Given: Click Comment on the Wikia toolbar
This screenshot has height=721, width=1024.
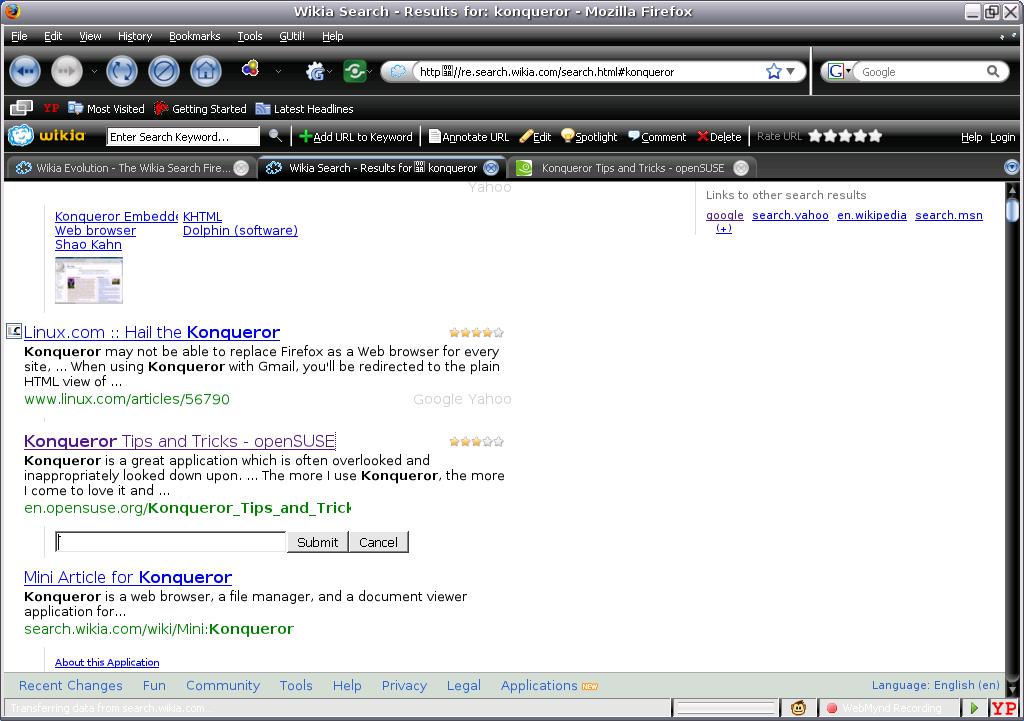Looking at the screenshot, I should pos(657,136).
